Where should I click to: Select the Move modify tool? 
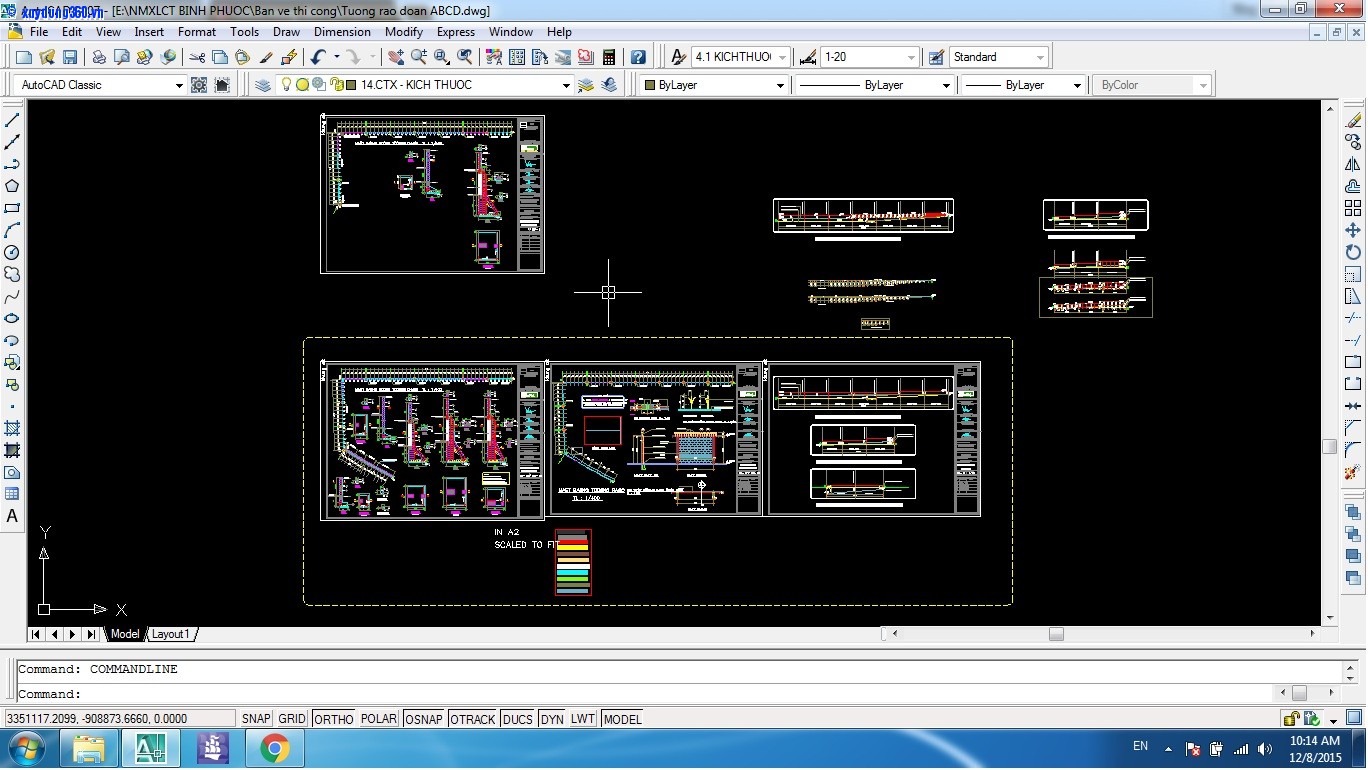[1353, 230]
